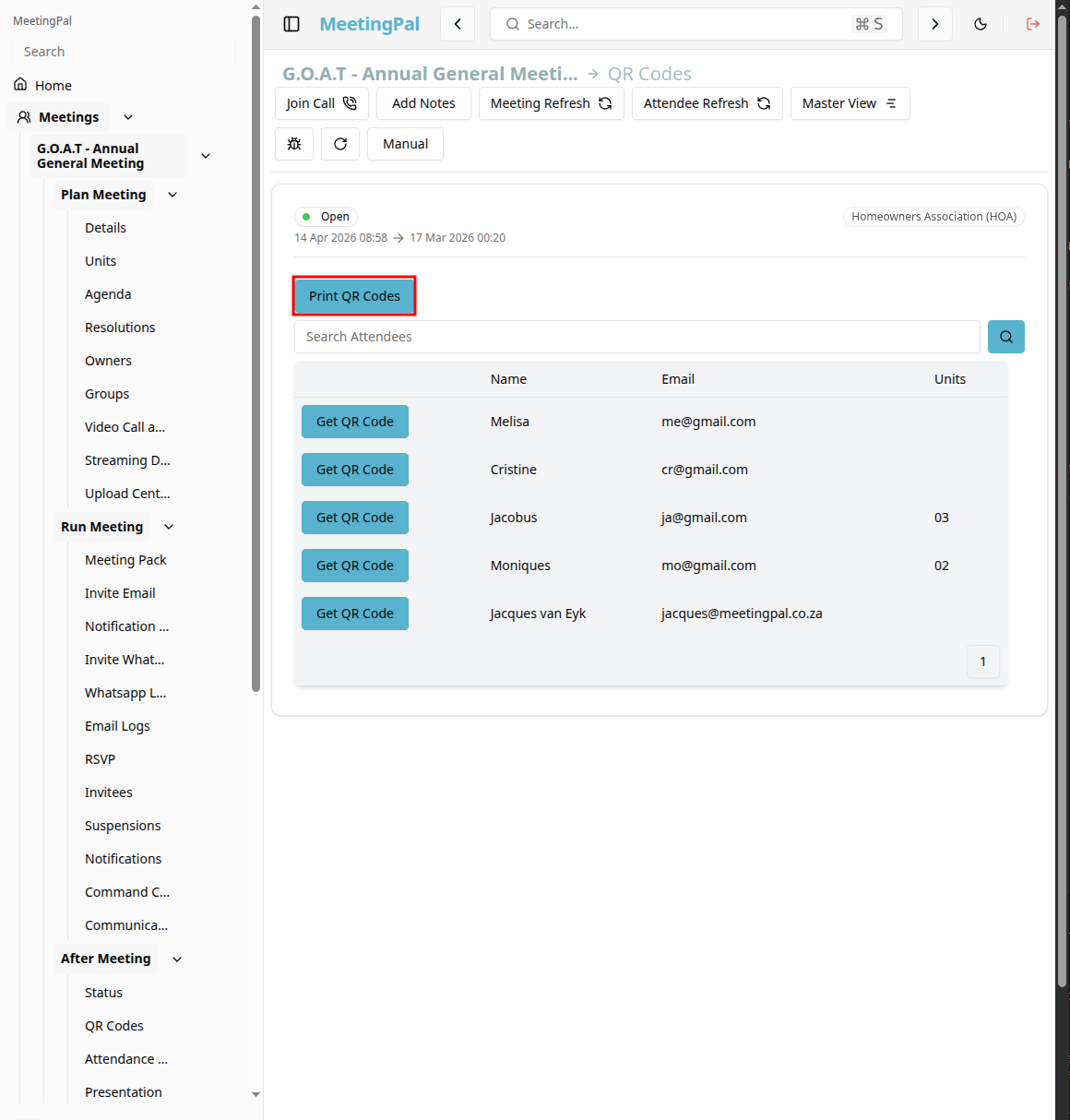Get QR Code for Cristine

point(355,470)
